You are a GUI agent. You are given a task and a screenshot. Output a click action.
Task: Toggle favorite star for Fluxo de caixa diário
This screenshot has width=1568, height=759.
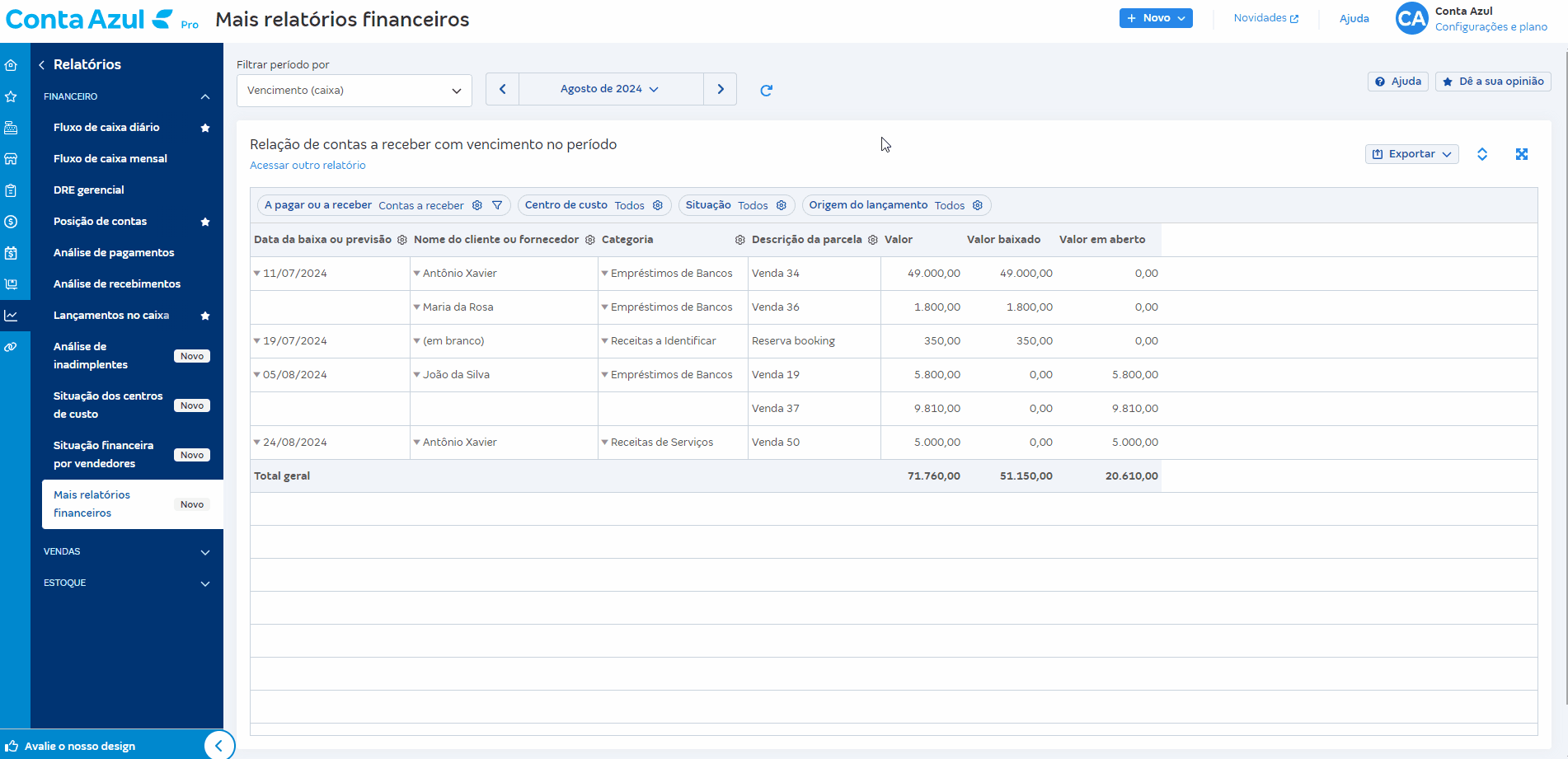pos(205,128)
